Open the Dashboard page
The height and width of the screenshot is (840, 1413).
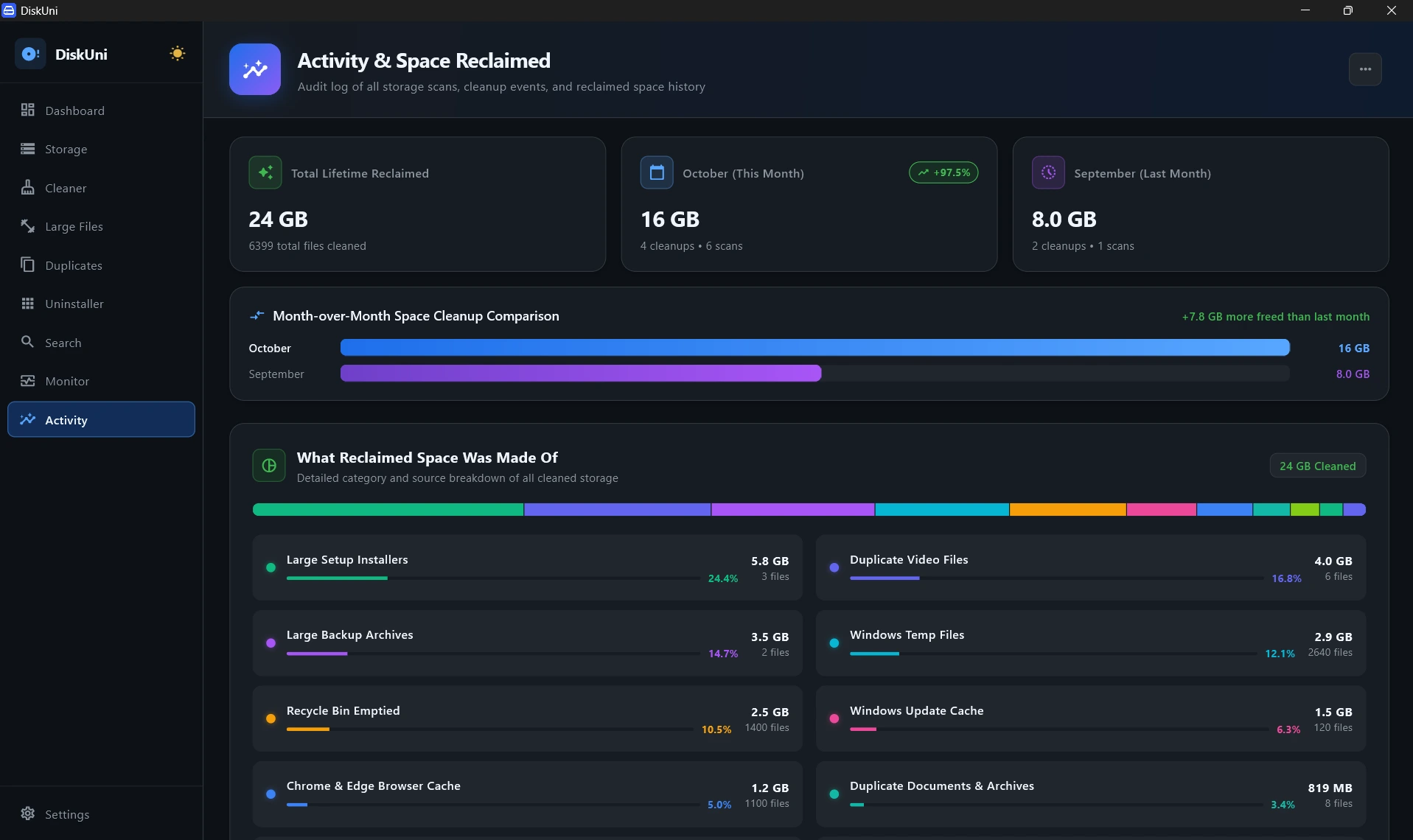101,111
